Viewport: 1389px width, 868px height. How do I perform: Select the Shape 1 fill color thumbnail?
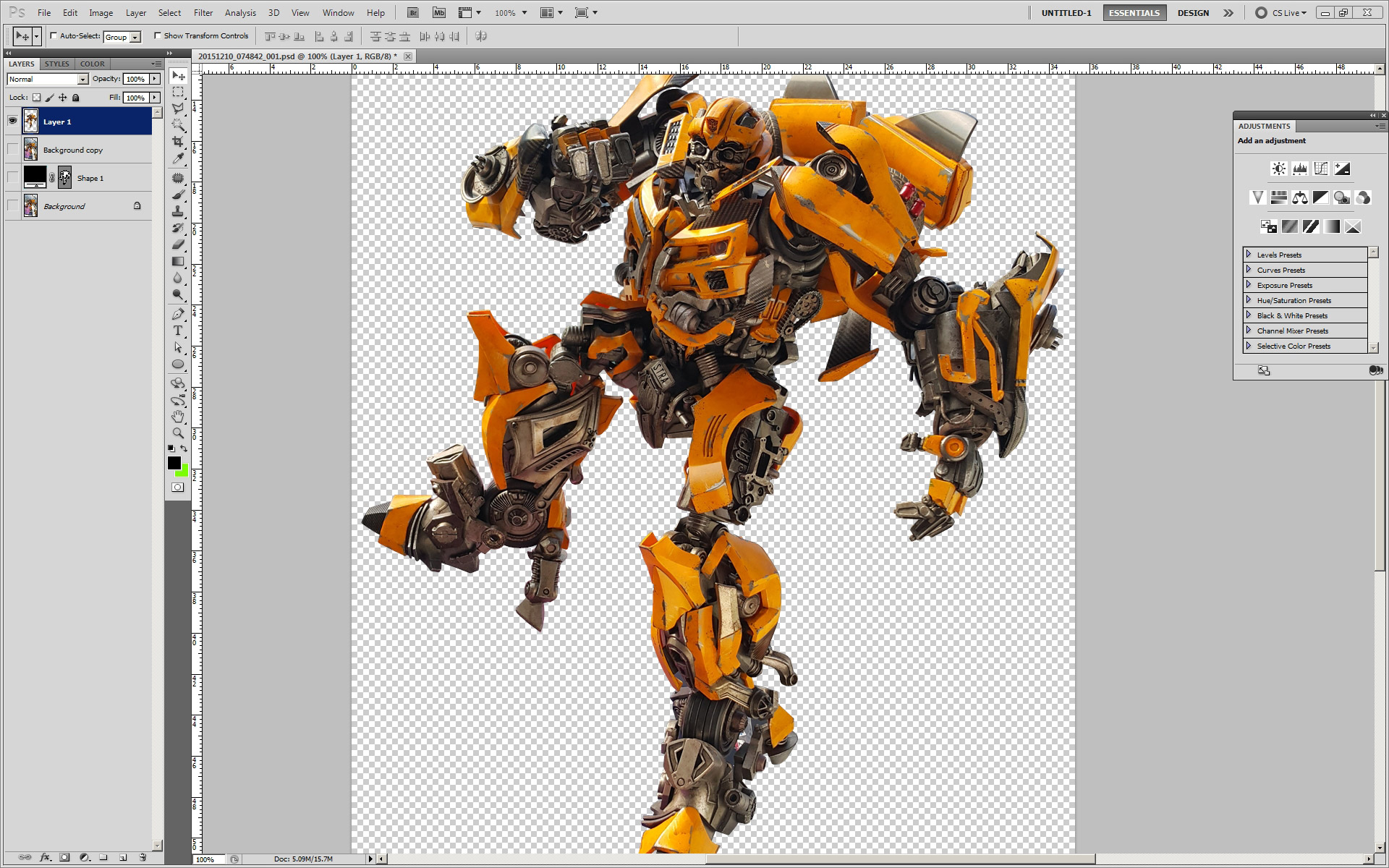point(35,177)
